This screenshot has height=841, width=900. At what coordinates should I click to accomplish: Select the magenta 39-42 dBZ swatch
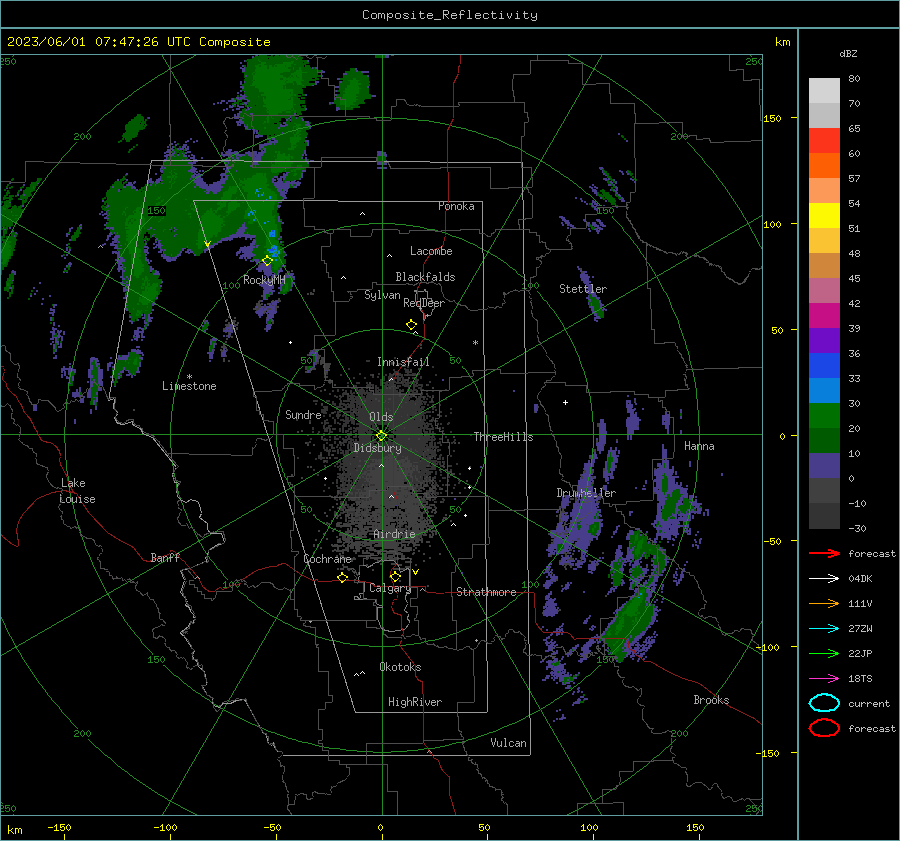click(x=824, y=315)
